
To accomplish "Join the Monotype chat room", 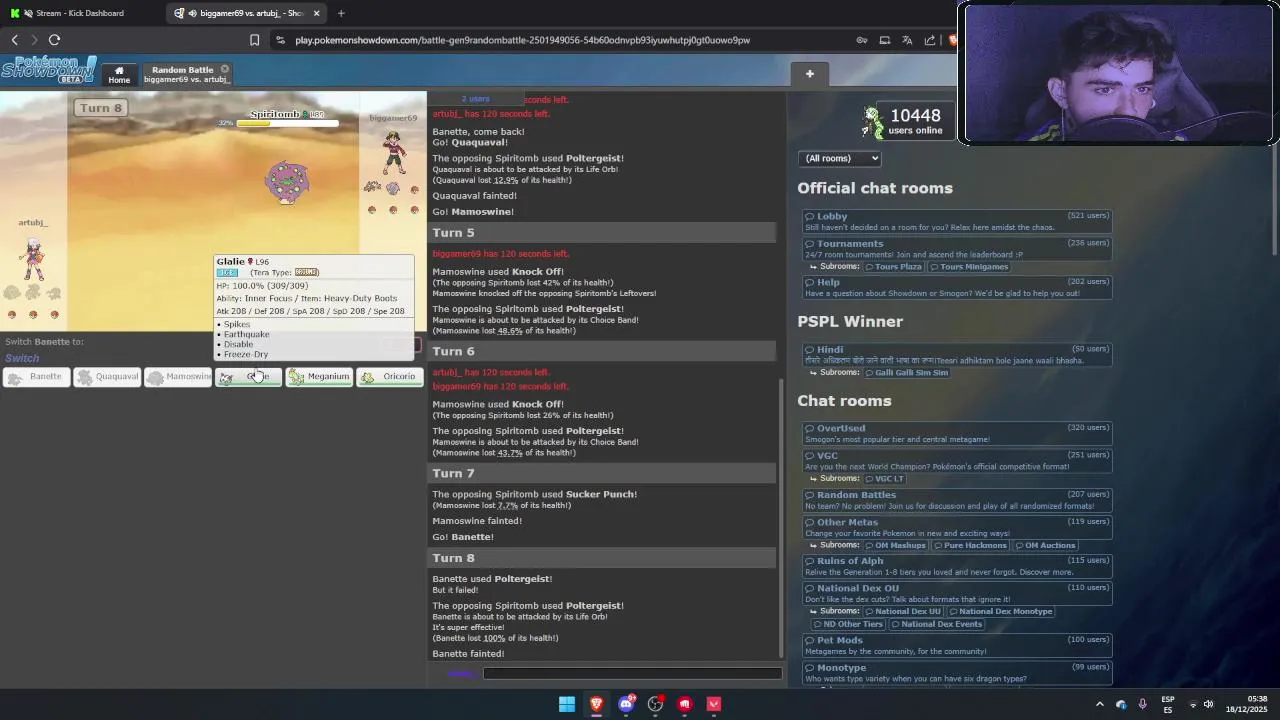I will [958, 673].
